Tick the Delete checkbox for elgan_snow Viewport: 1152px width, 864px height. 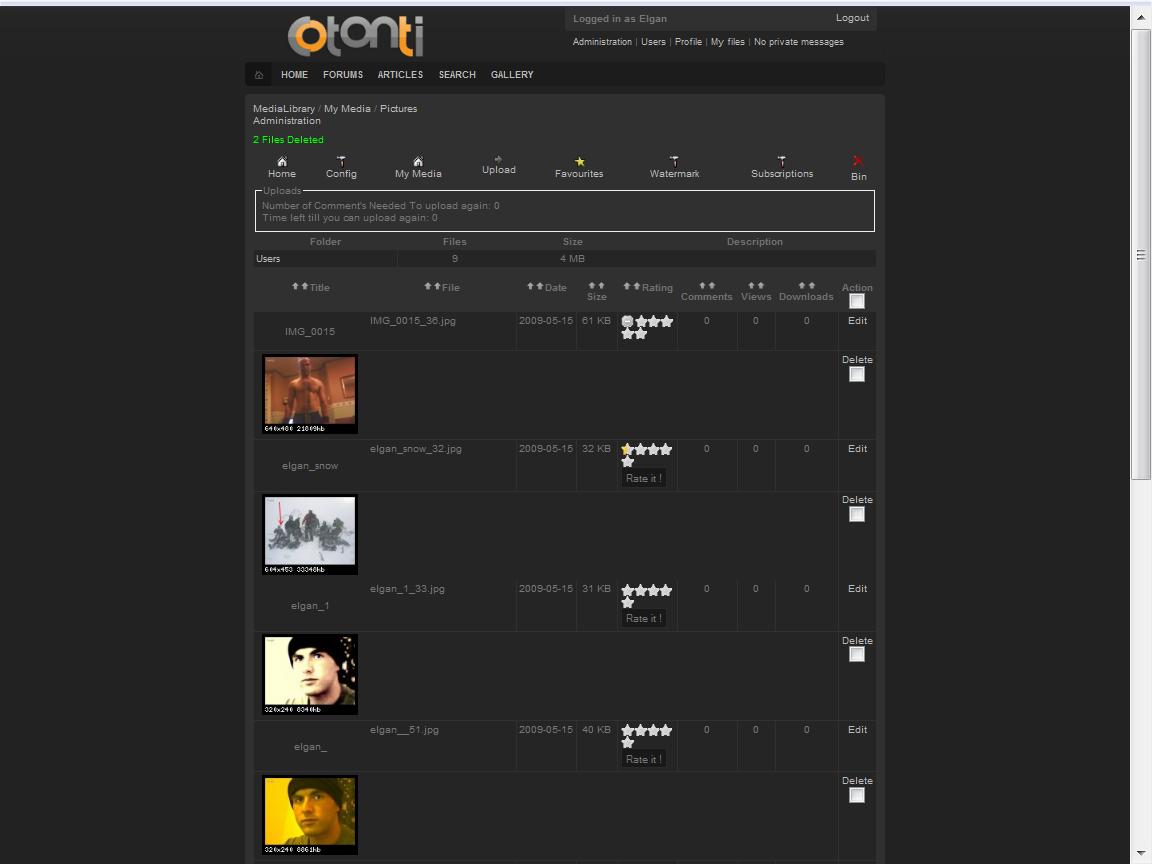click(857, 514)
